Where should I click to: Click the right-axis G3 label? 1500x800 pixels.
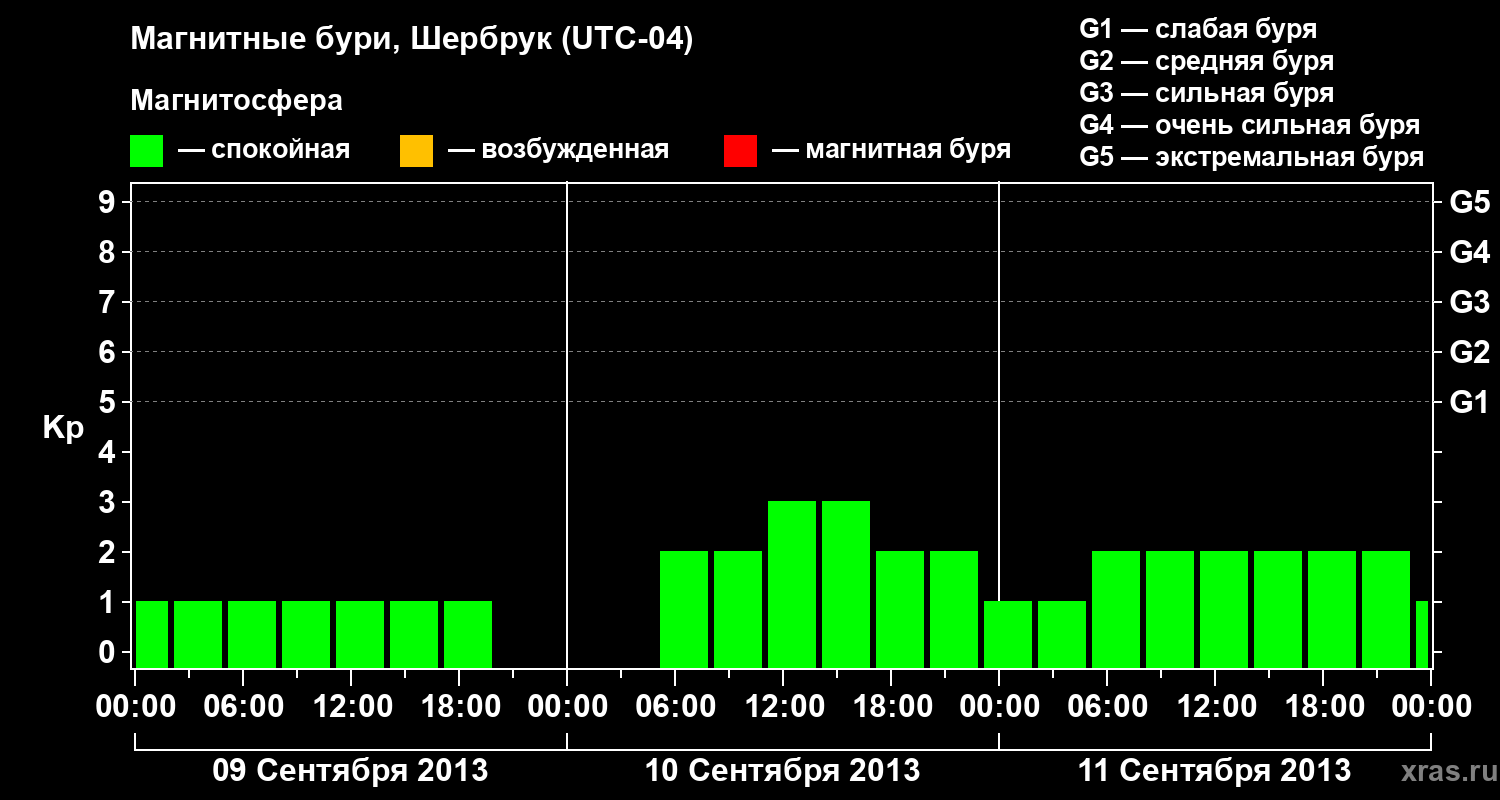coord(1469,302)
